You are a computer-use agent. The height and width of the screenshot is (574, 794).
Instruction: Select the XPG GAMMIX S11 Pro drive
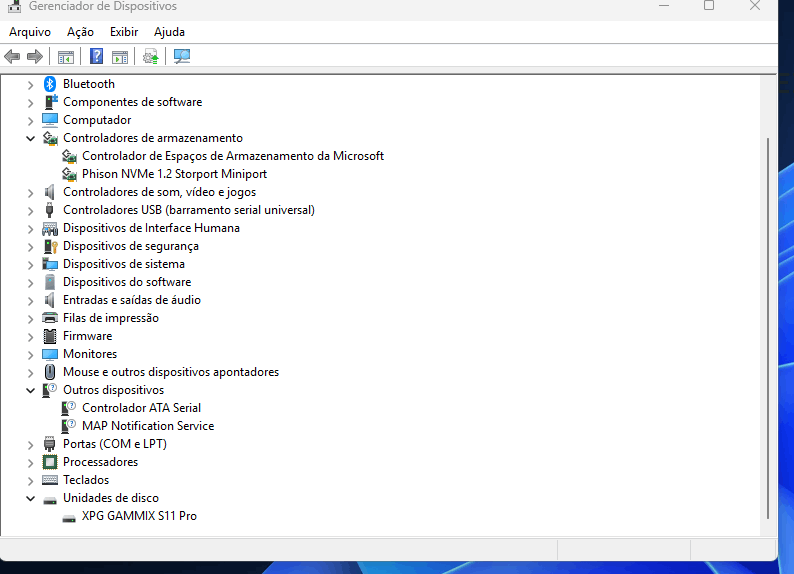coord(139,516)
